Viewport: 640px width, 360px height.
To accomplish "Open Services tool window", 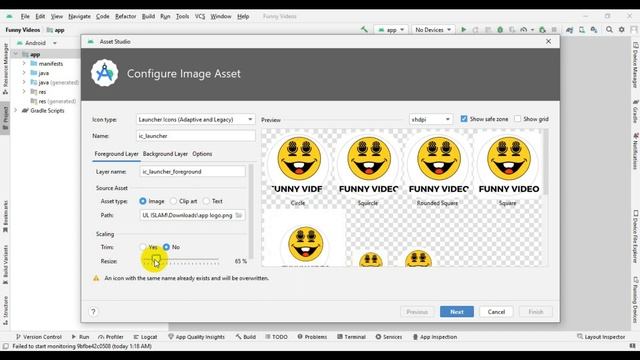I will point(389,337).
